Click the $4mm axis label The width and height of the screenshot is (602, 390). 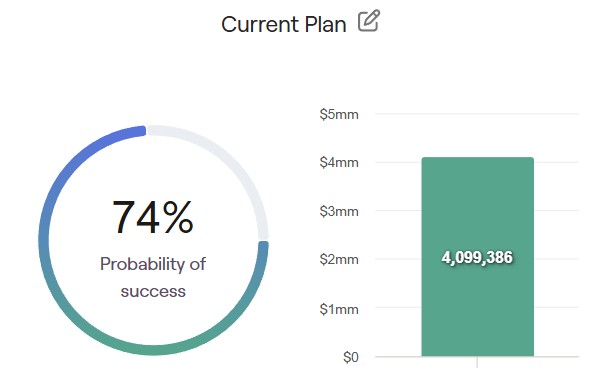tap(339, 162)
